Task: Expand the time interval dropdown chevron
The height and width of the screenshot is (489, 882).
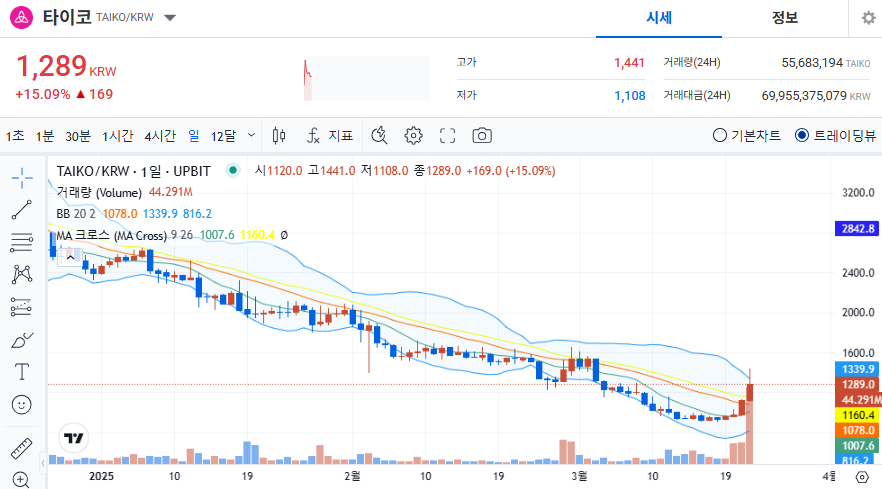Action: click(251, 135)
